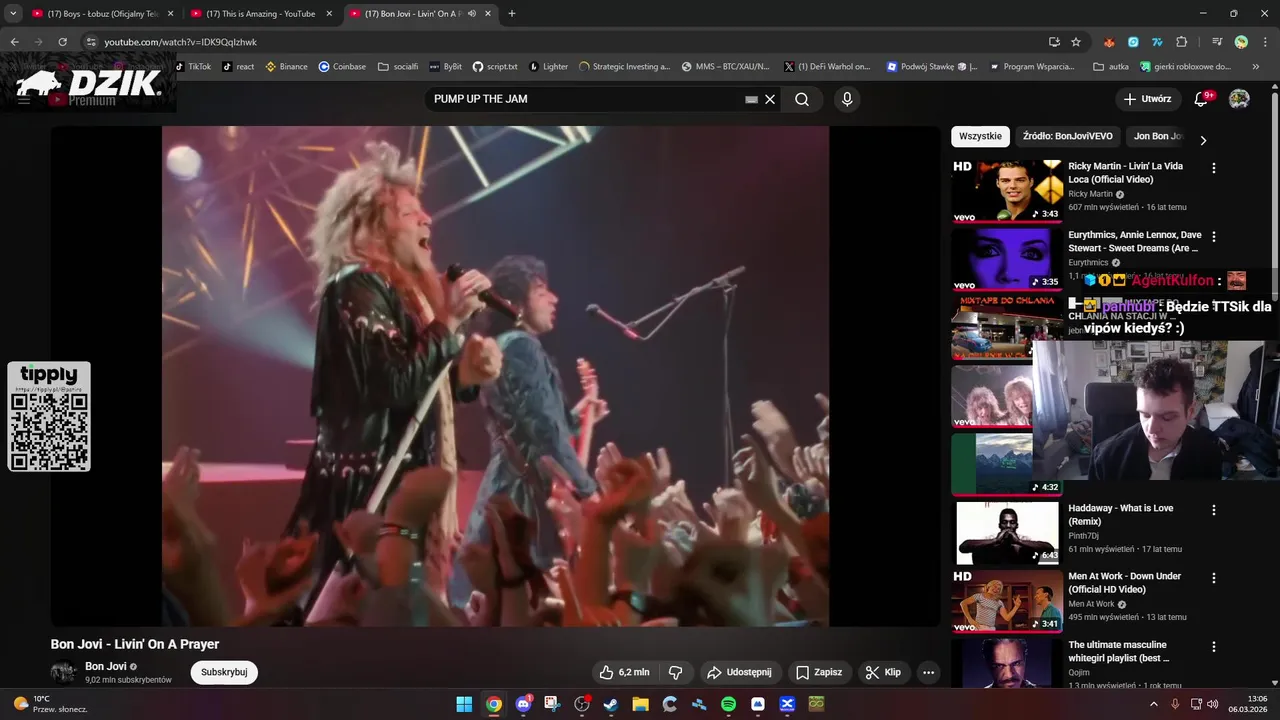
Task: Select the Jon Bon Jovi chip
Action: pos(1157,136)
